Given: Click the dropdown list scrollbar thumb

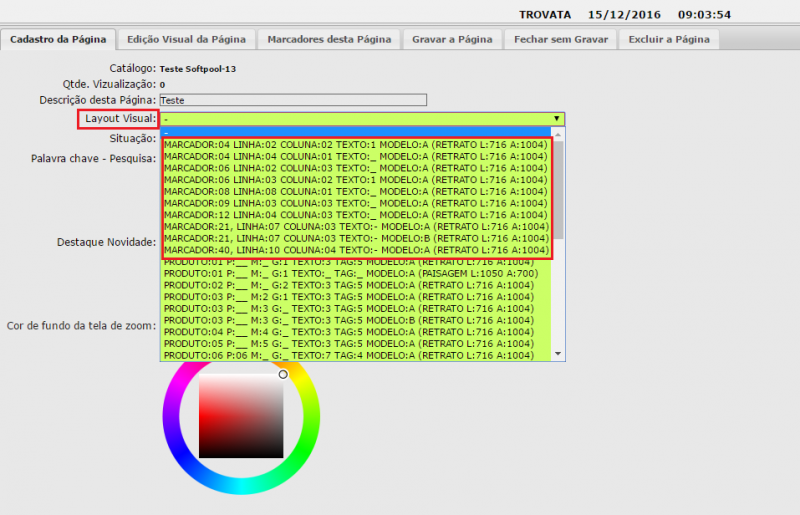Looking at the screenshot, I should (x=558, y=190).
